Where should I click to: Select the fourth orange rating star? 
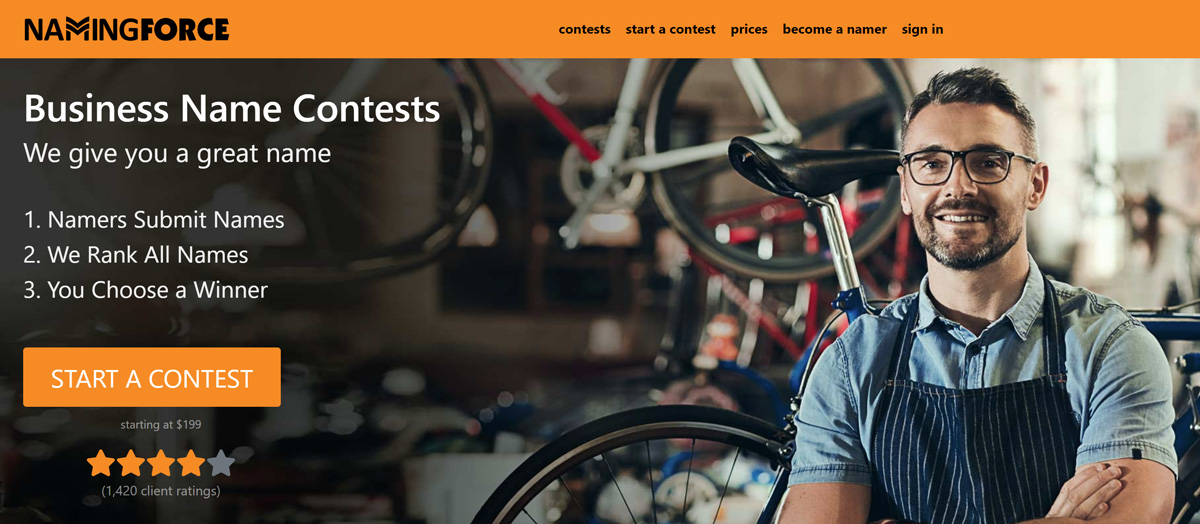click(191, 463)
